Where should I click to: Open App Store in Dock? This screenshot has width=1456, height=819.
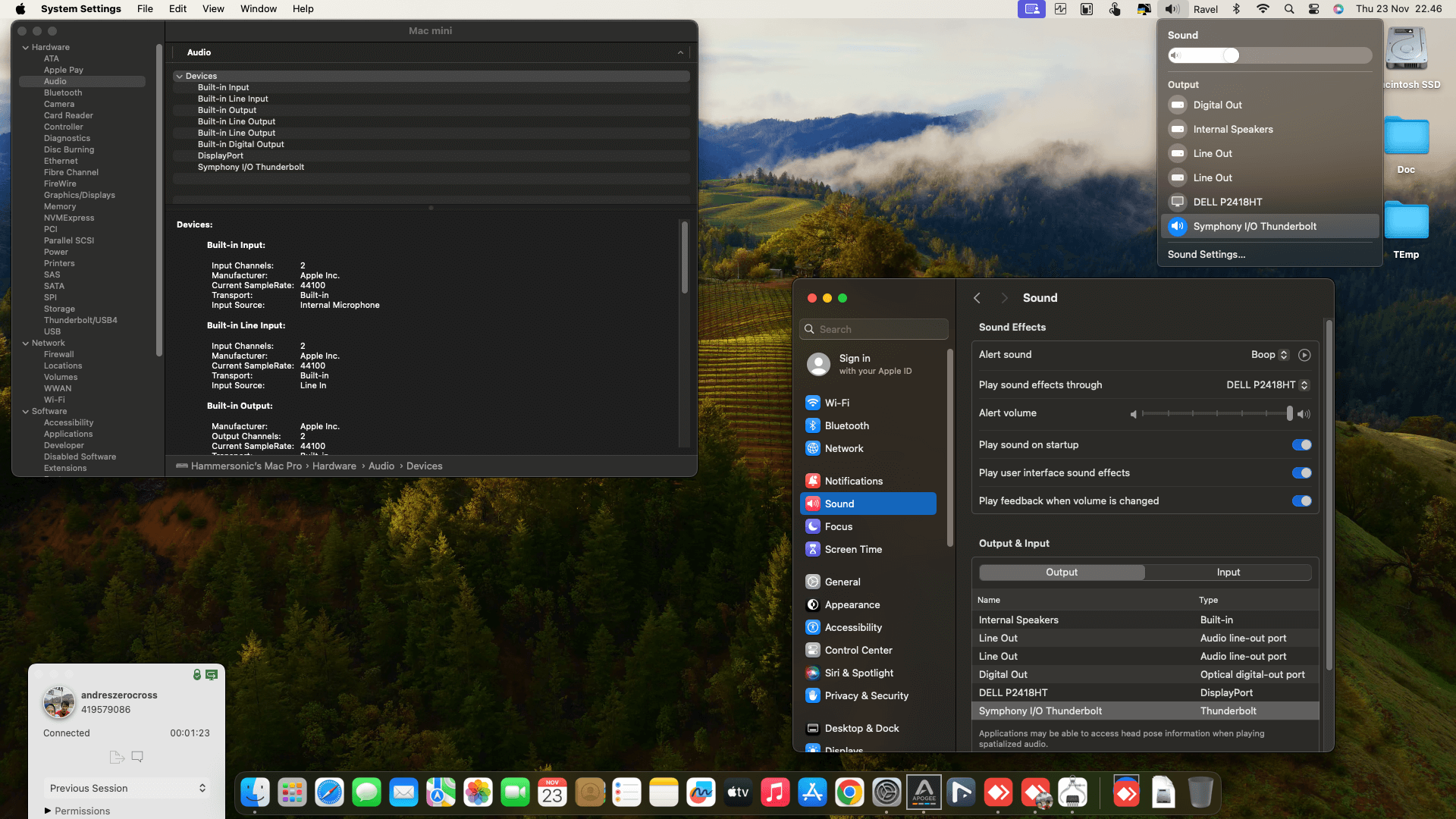812,793
